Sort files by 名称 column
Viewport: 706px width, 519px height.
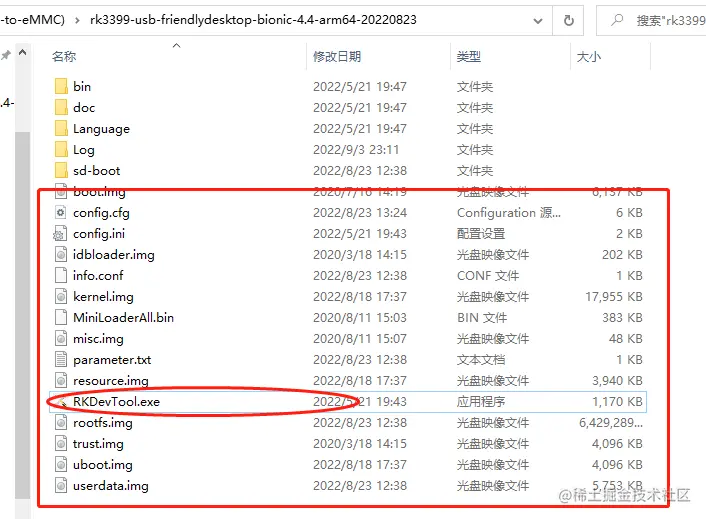pyautogui.click(x=64, y=56)
